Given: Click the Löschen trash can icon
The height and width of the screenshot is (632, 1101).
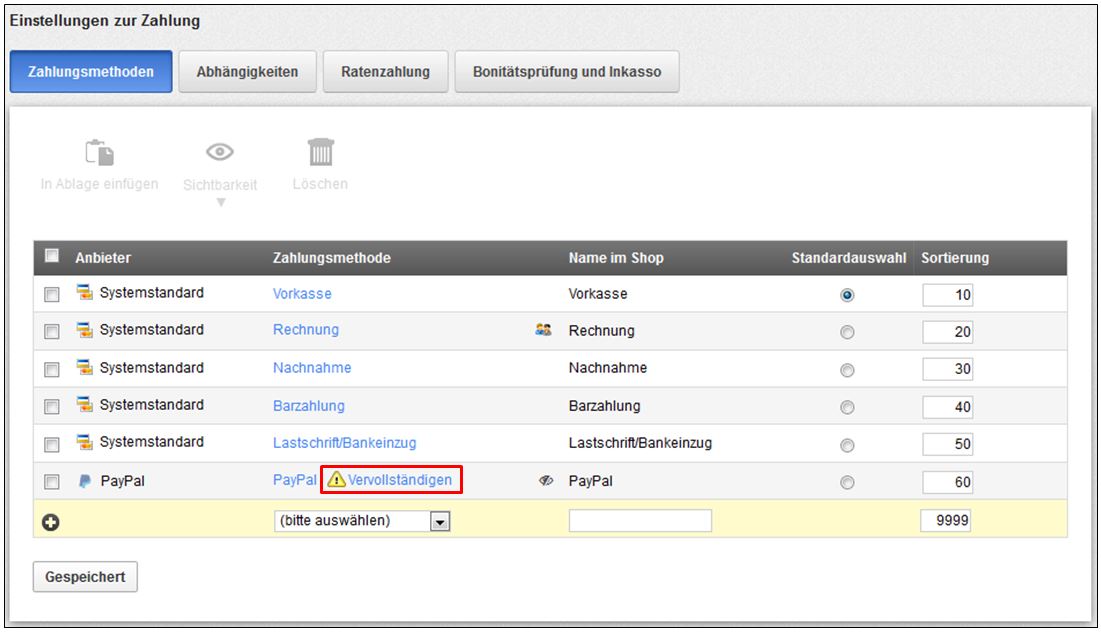Looking at the screenshot, I should tap(320, 153).
